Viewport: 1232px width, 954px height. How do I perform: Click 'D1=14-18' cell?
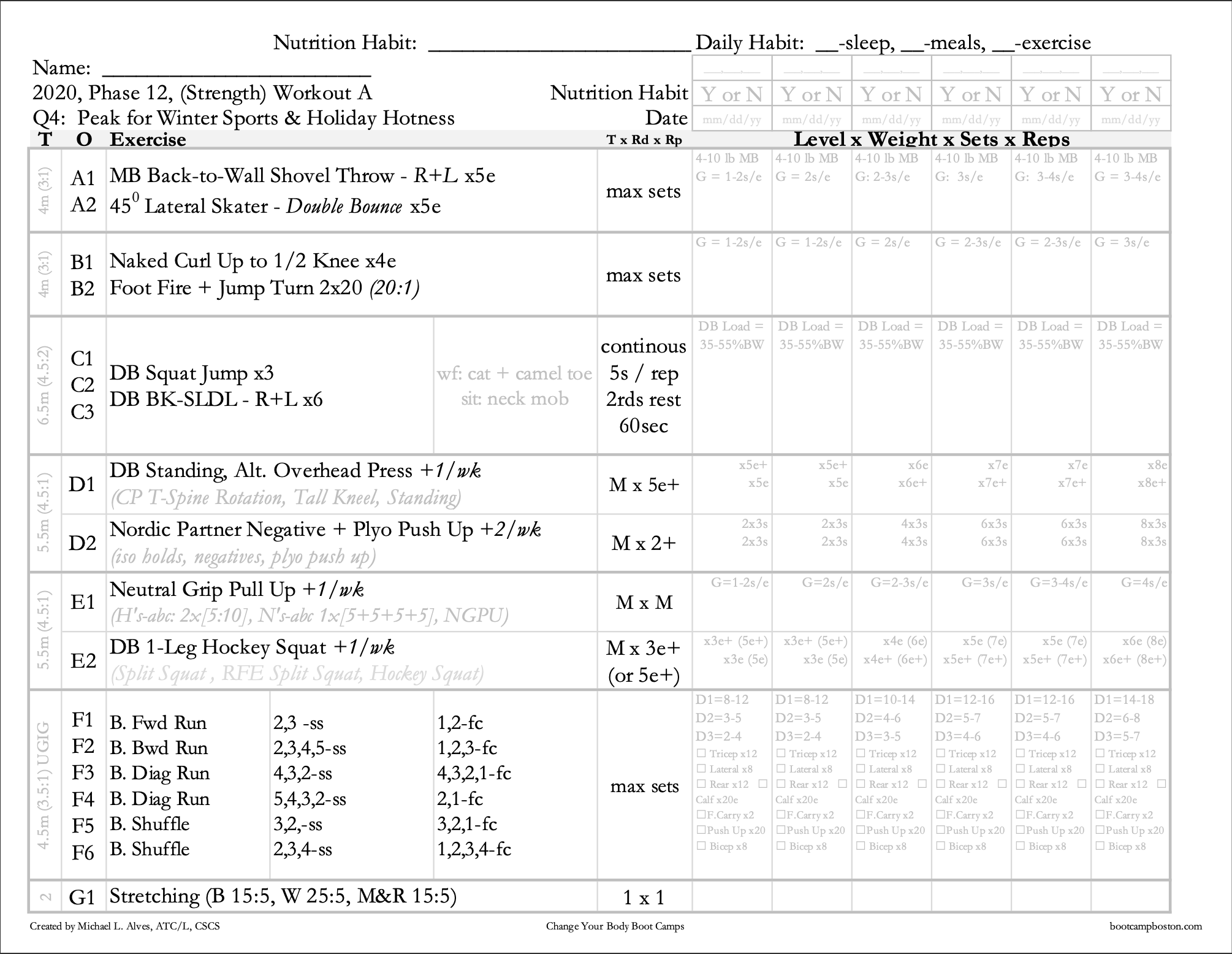click(1124, 700)
